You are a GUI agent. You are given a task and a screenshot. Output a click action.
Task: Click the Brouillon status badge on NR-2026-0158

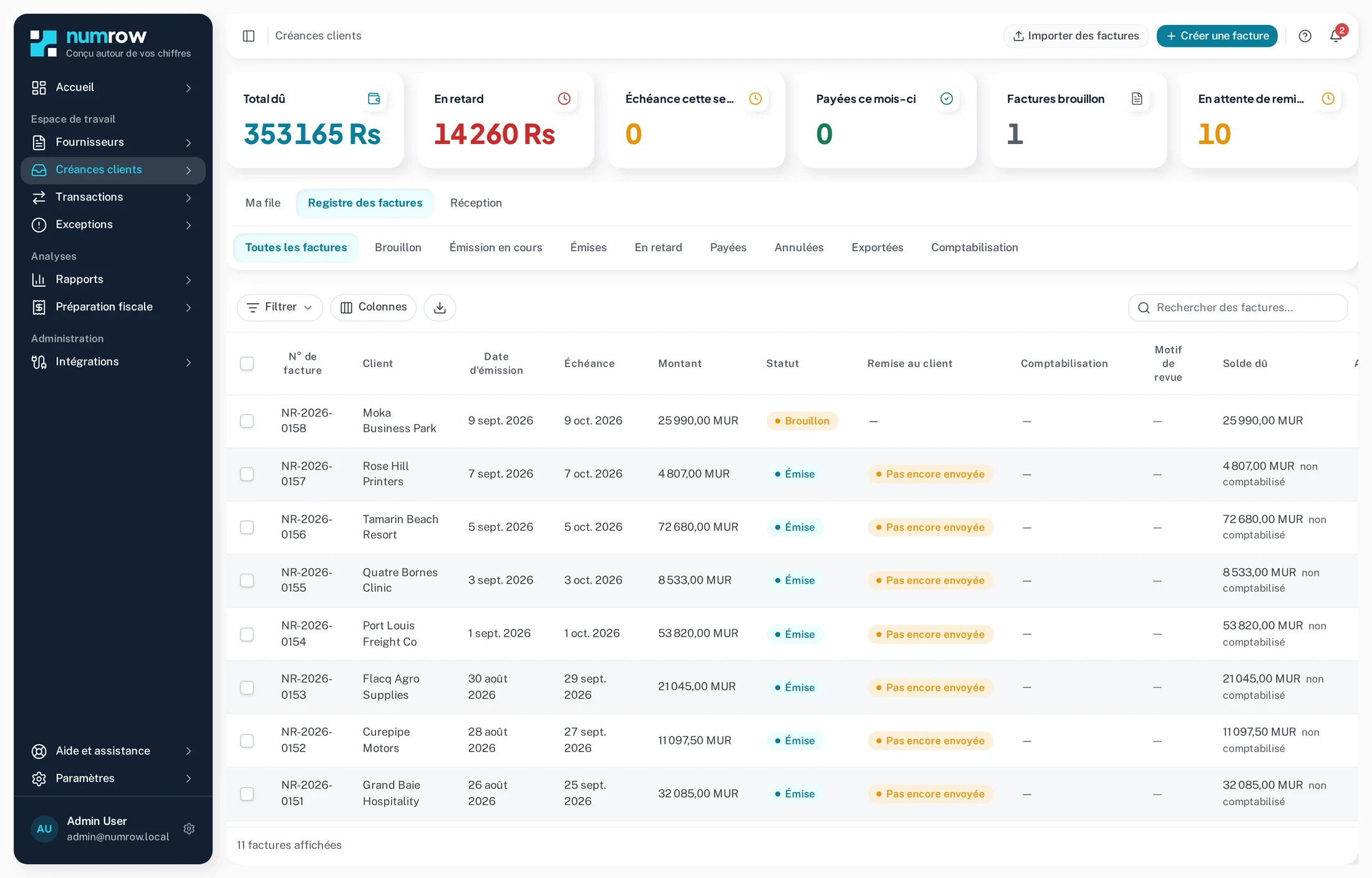point(802,421)
